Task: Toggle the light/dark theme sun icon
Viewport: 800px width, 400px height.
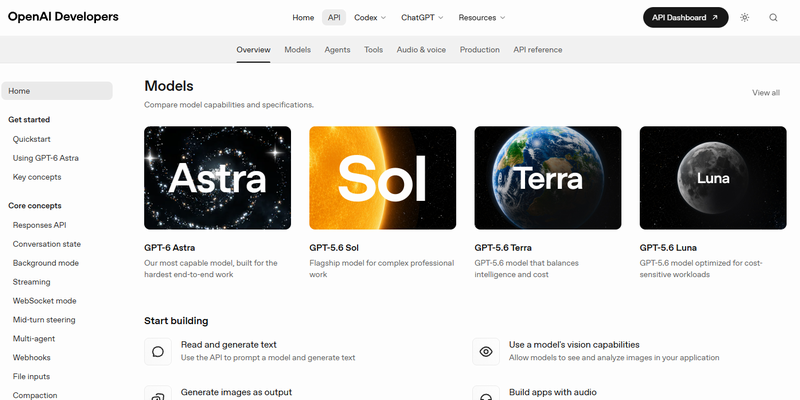Action: [744, 17]
